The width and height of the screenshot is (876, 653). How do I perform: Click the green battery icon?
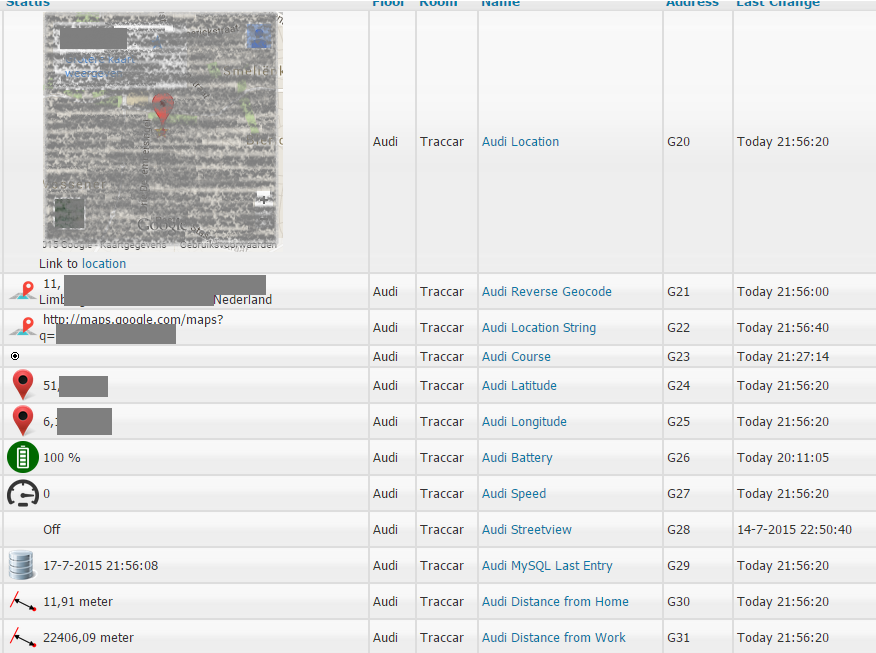(x=23, y=457)
